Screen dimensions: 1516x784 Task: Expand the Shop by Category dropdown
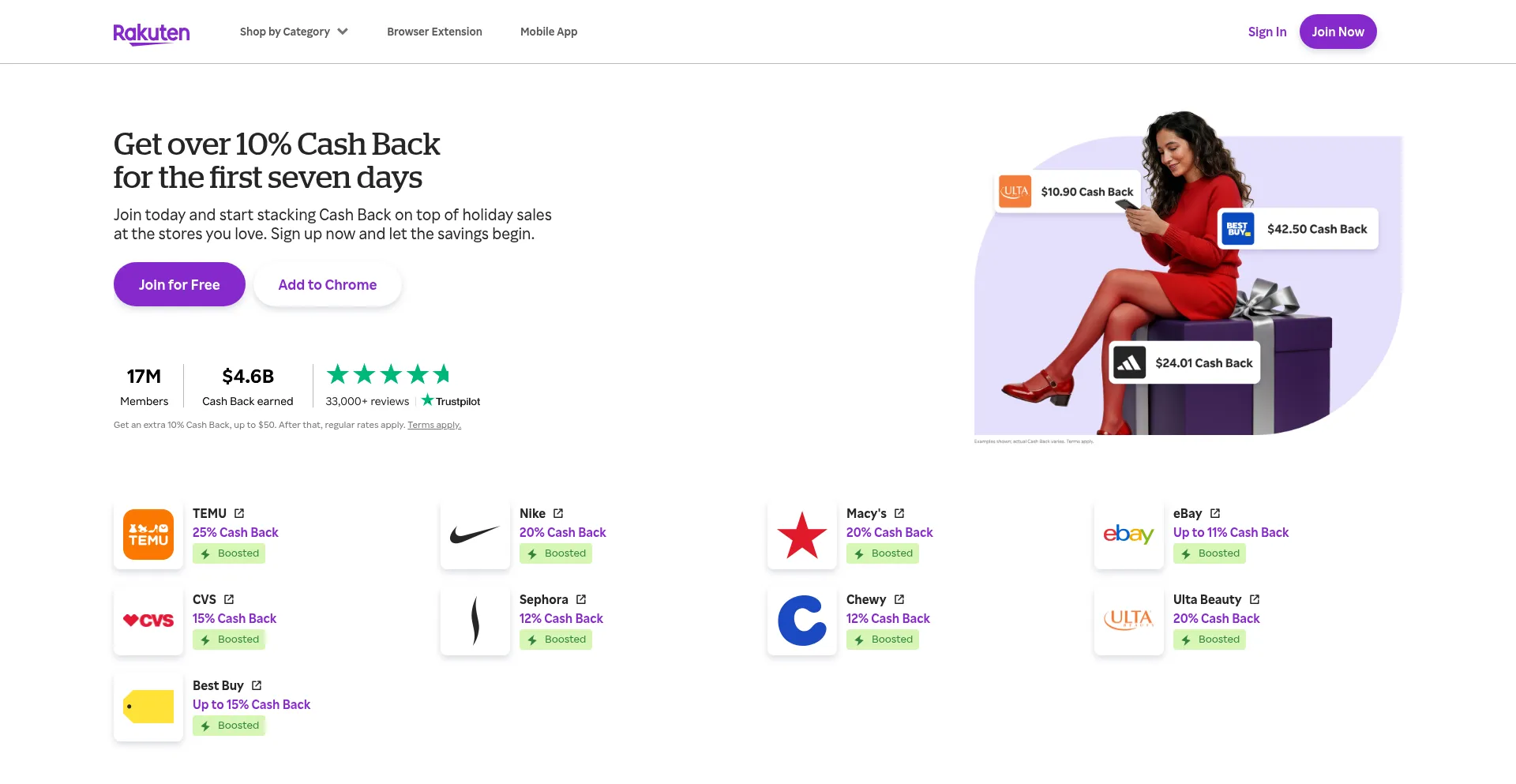(294, 32)
